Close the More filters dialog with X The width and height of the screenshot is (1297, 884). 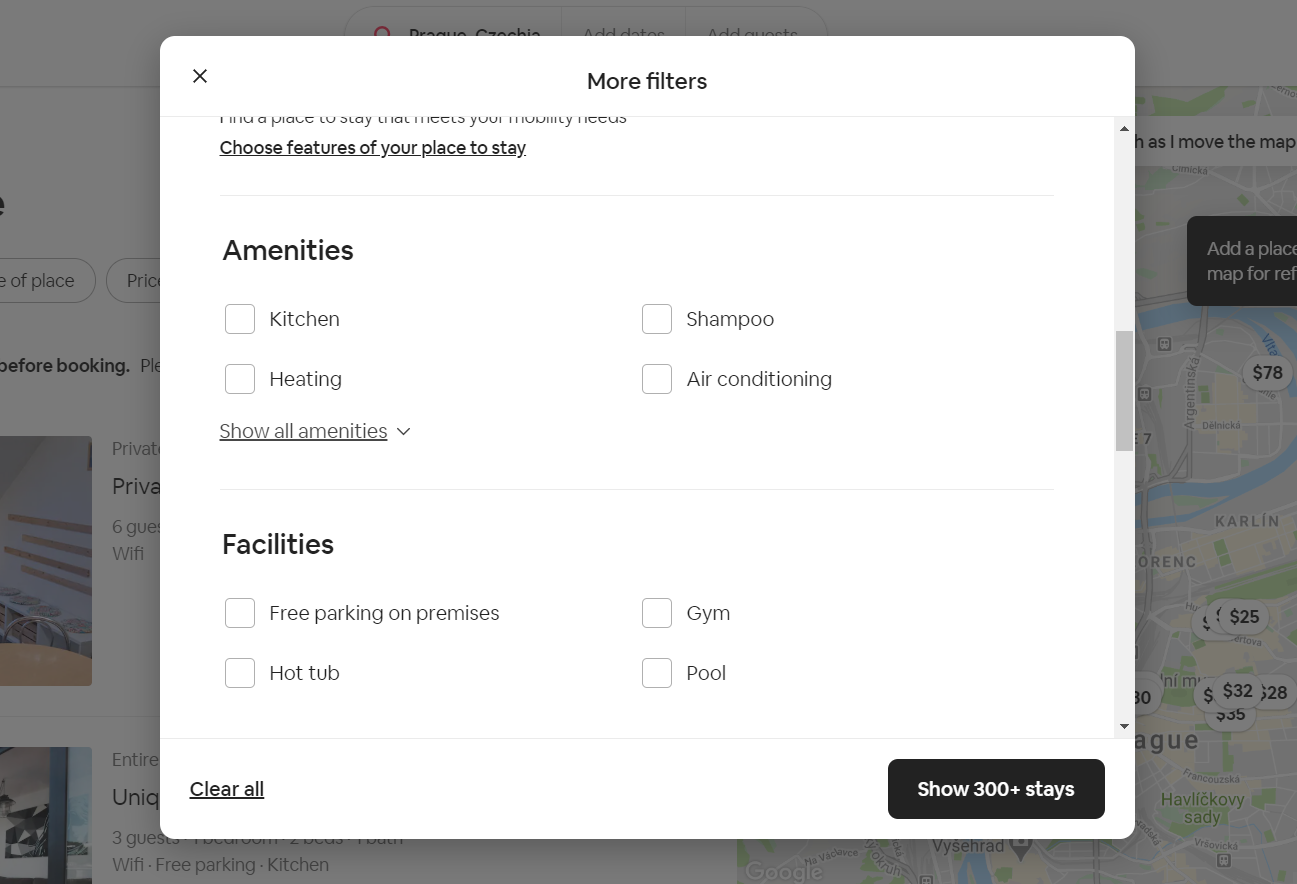coord(200,76)
